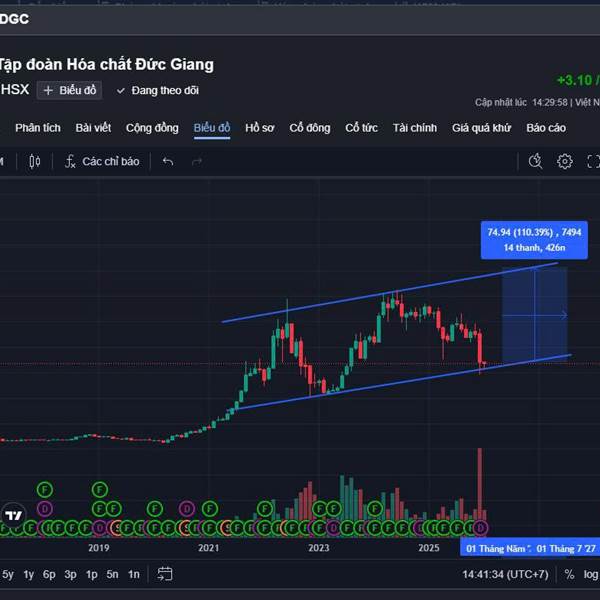Open indicators via Các chỉ báo
Screen dimensions: 600x600
tap(102, 162)
